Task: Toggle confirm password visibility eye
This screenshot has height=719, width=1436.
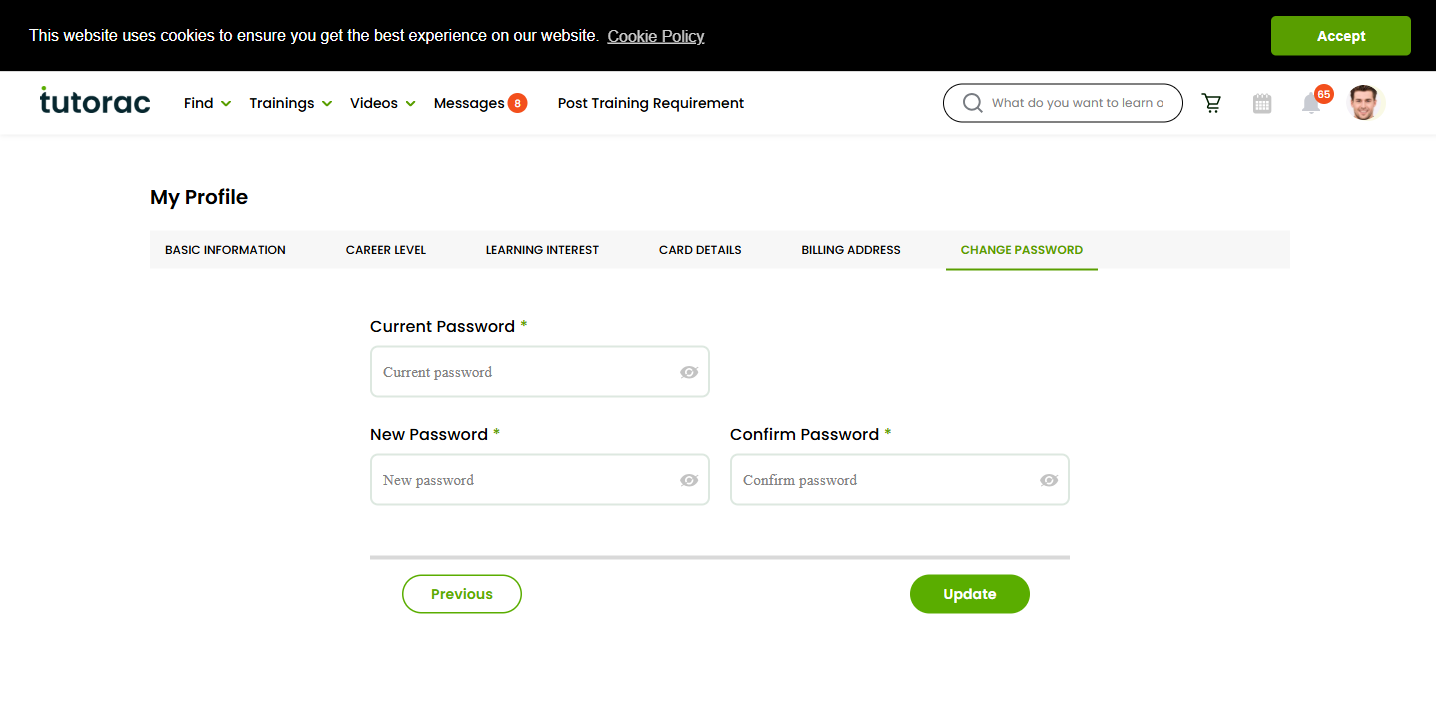Action: tap(1049, 480)
